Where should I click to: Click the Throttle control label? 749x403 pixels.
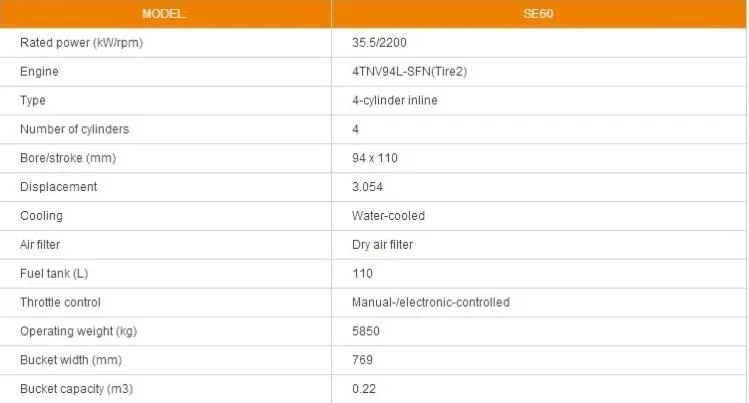point(60,302)
